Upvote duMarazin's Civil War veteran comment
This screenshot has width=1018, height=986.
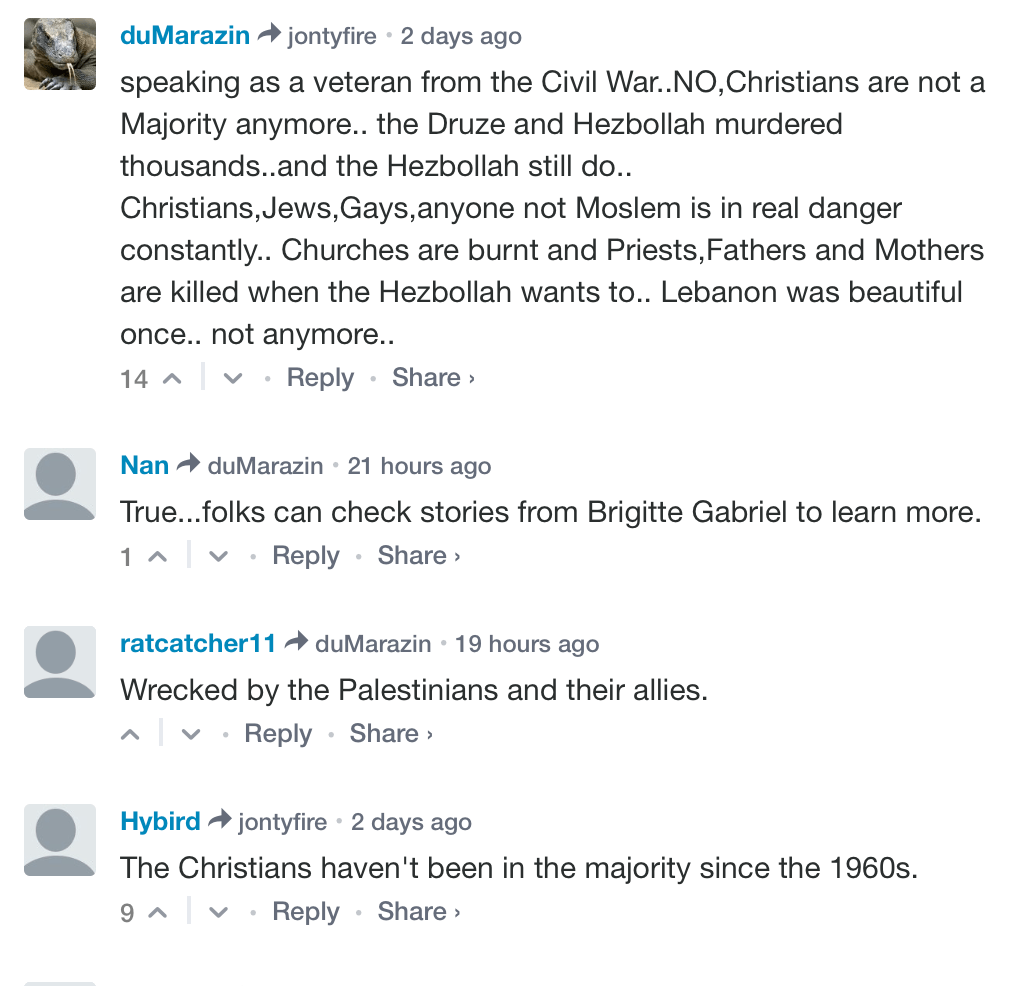coord(172,379)
